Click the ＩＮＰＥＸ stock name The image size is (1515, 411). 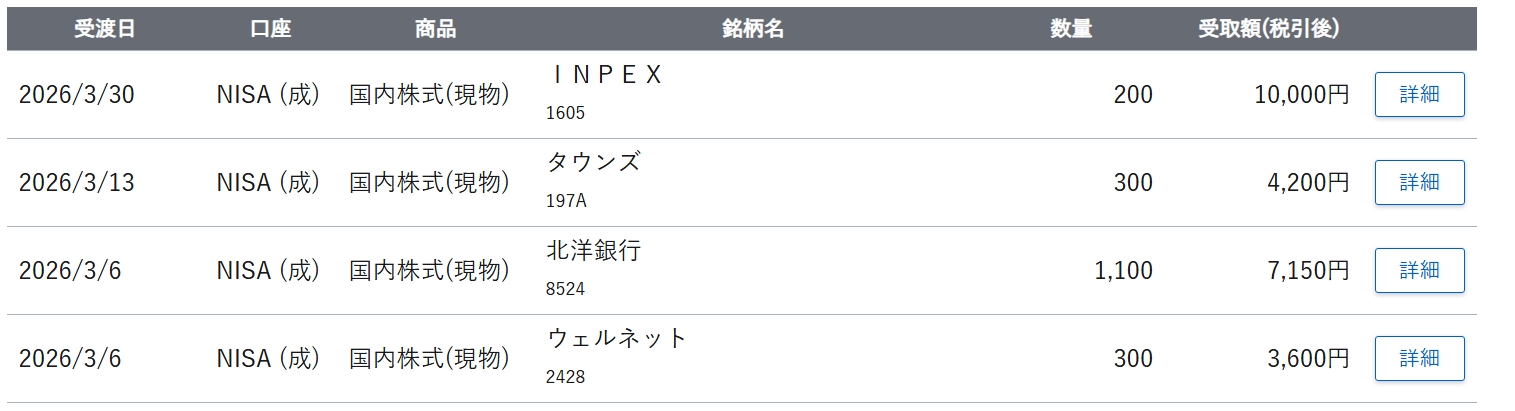click(606, 76)
